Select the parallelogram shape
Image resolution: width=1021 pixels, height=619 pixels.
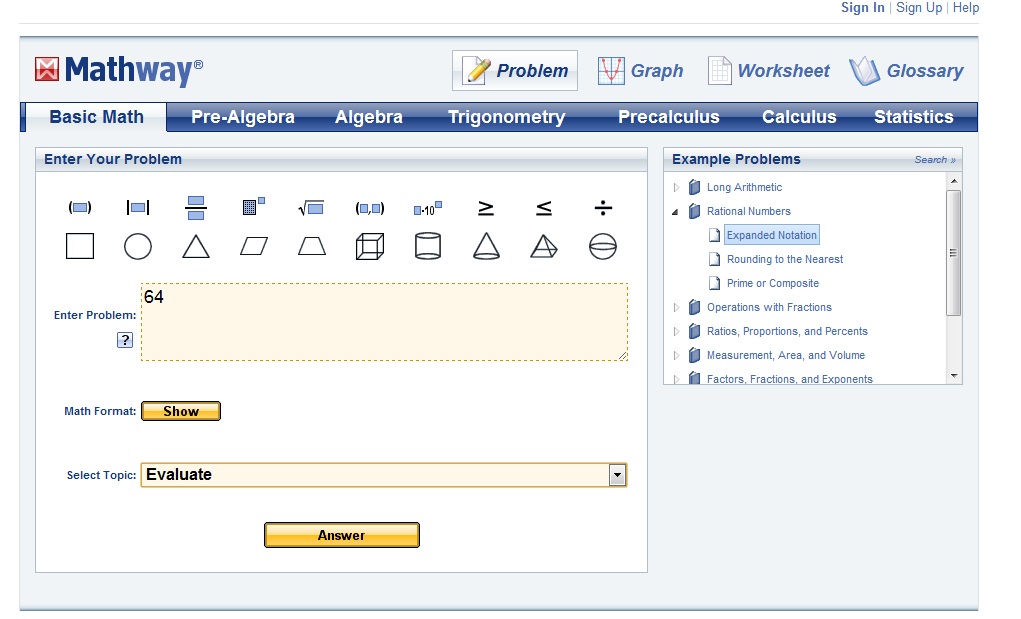tap(254, 246)
